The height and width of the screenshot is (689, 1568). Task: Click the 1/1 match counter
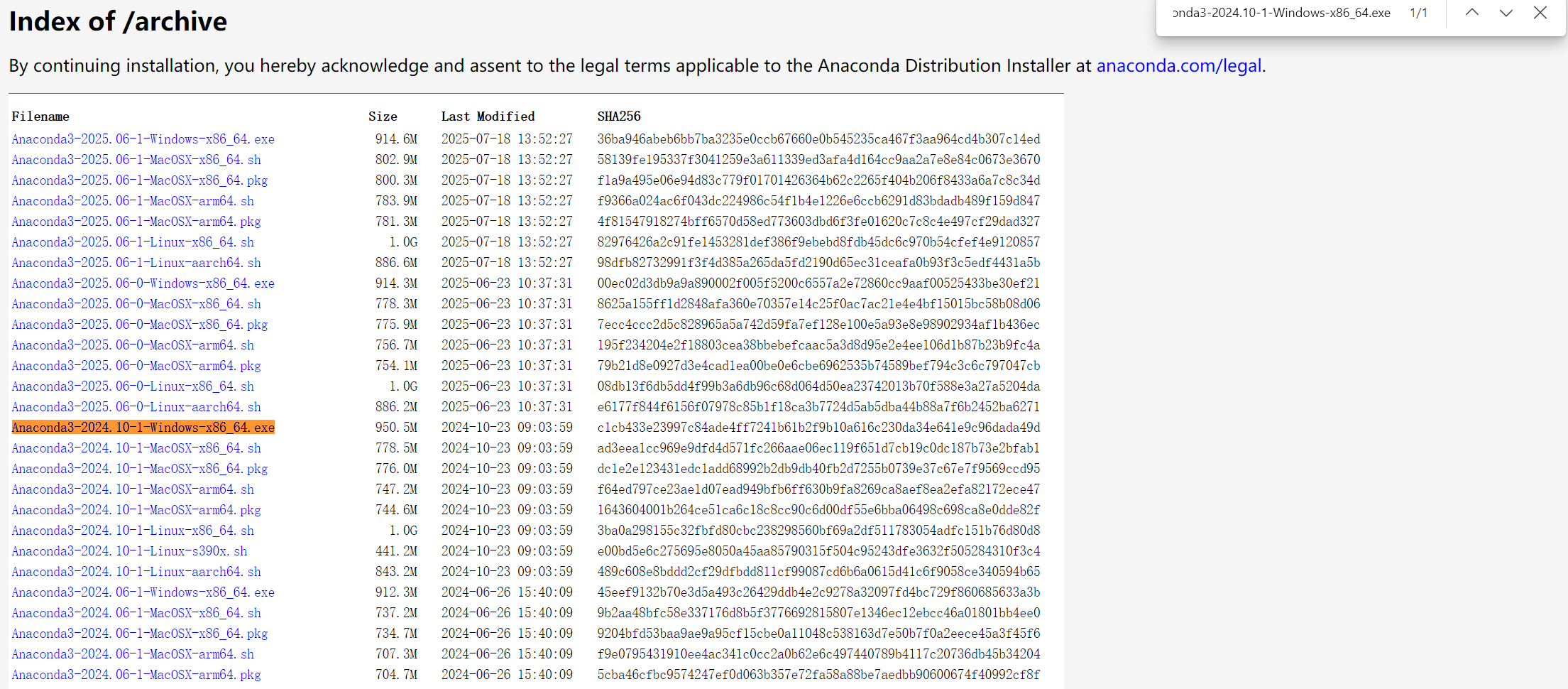(1418, 13)
